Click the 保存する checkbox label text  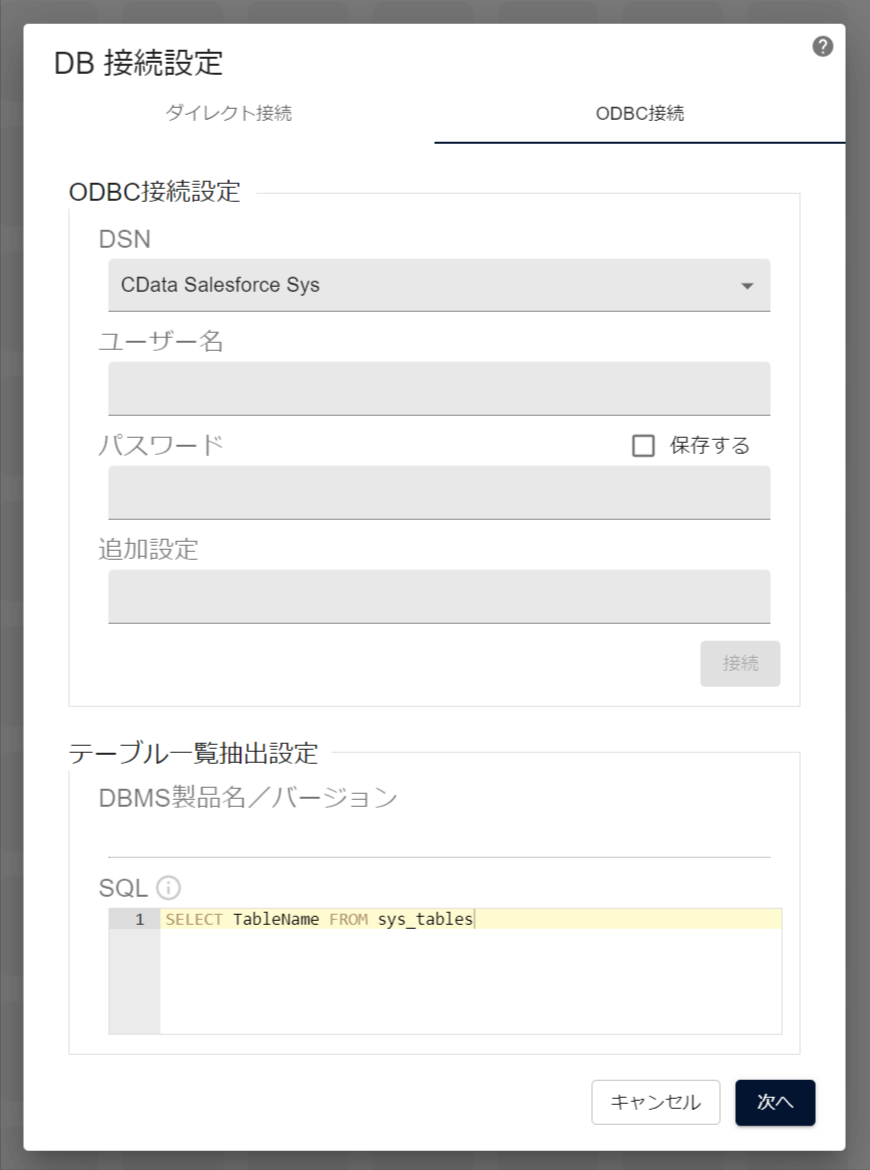710,446
